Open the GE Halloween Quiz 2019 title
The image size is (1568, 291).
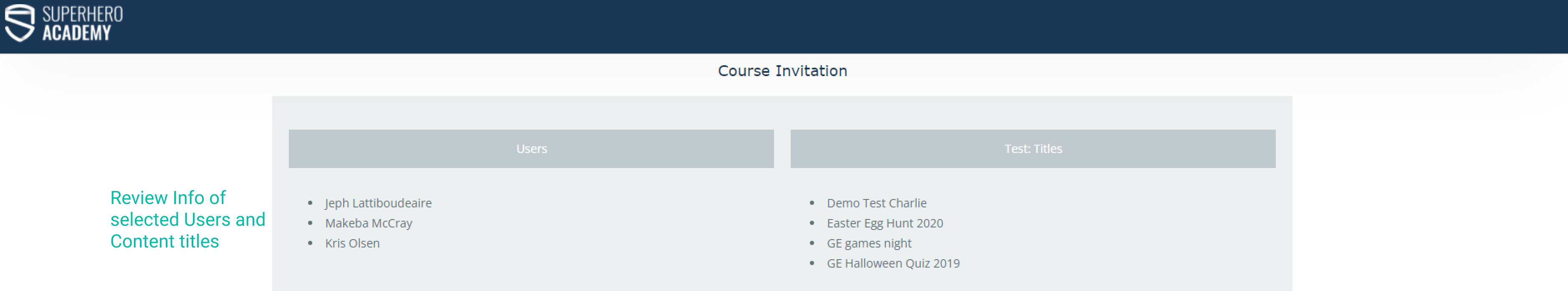[893, 263]
